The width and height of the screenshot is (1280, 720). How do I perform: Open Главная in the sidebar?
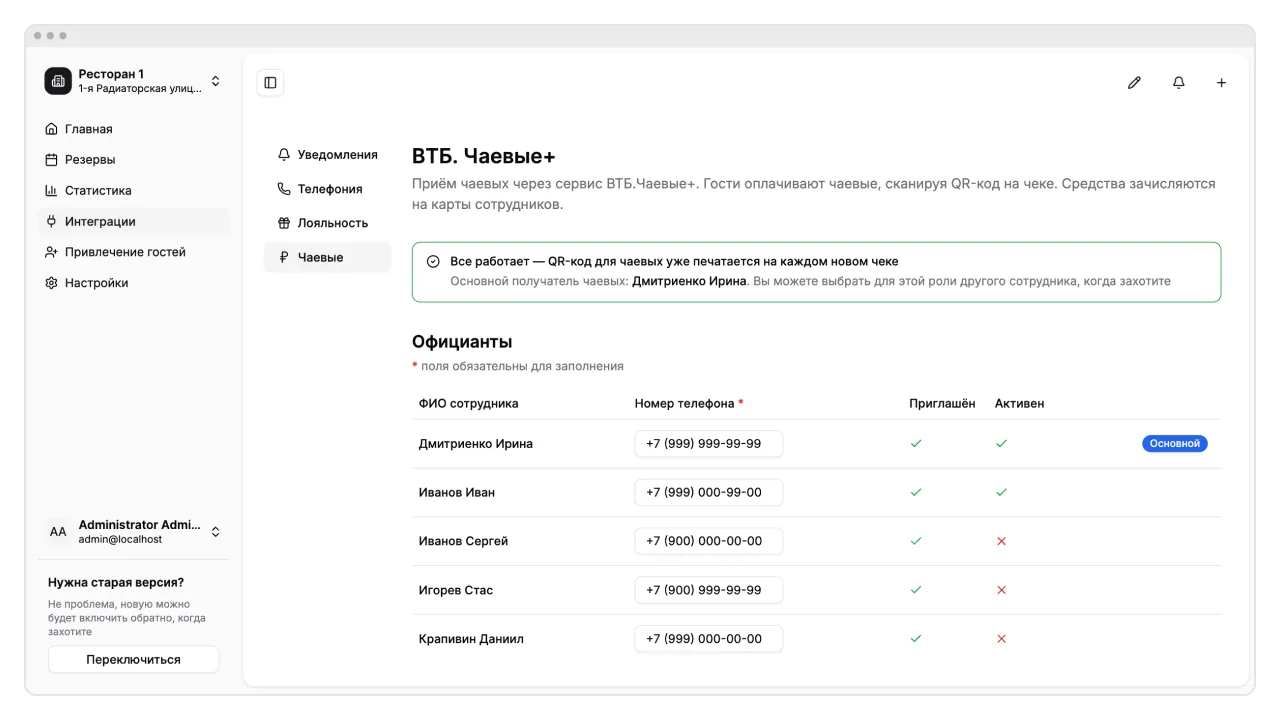click(x=134, y=129)
